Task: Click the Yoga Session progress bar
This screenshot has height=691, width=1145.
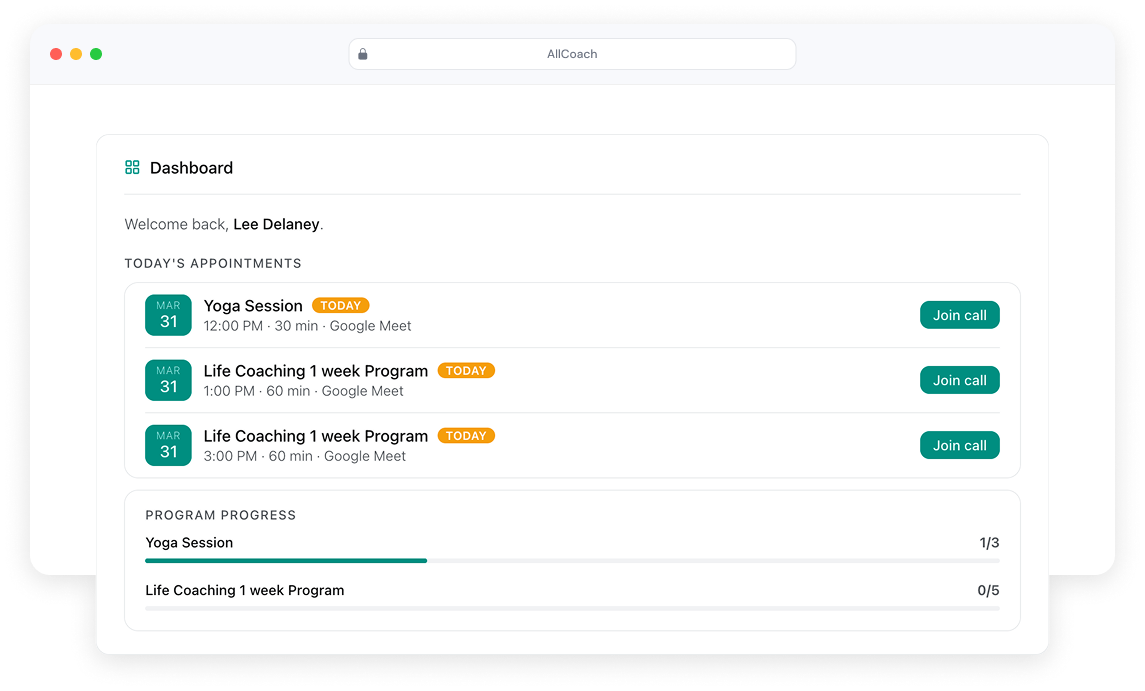Action: coord(572,561)
